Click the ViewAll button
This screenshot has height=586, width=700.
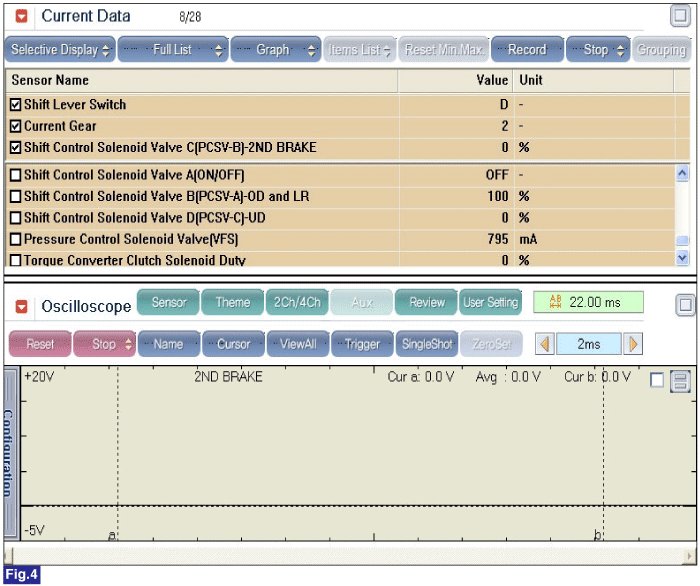point(298,344)
